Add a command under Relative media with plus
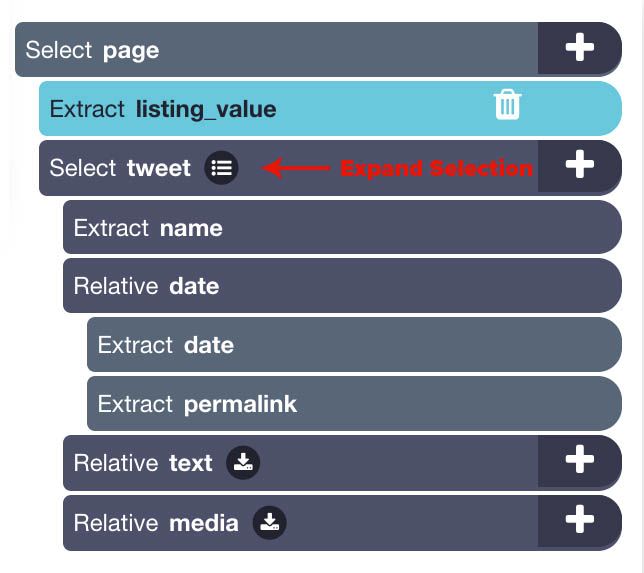Viewport: 644px width, 573px height. click(580, 520)
